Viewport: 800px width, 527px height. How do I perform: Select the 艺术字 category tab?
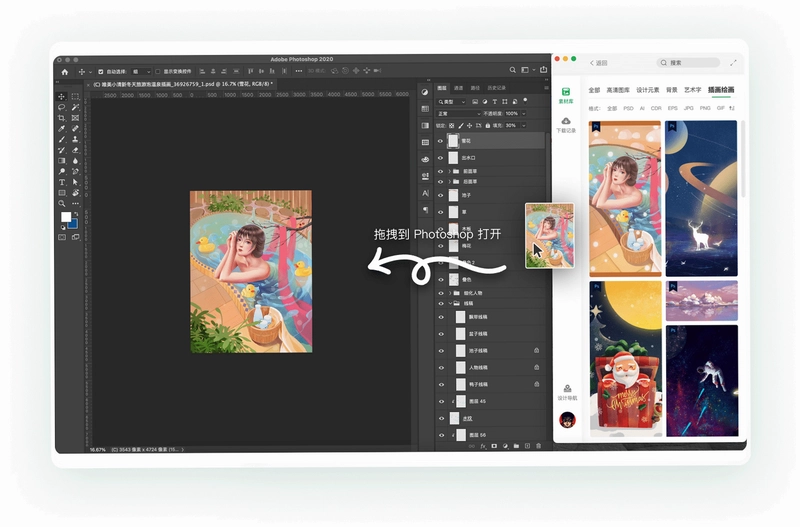tap(692, 90)
